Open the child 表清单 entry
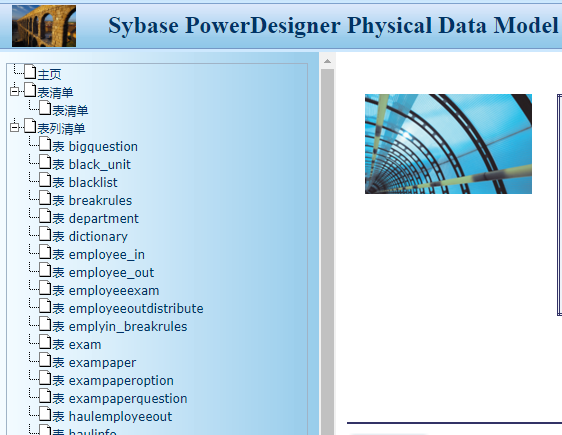 (x=70, y=110)
